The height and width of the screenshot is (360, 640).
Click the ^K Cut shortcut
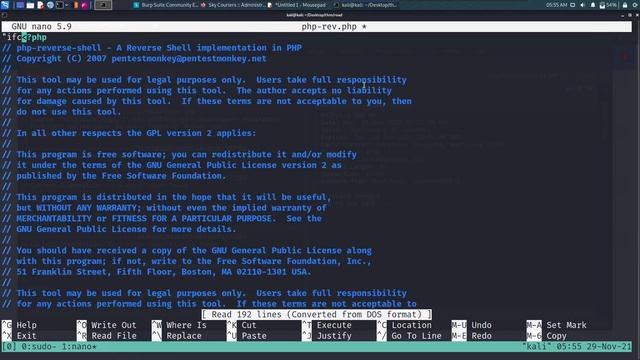point(242,325)
